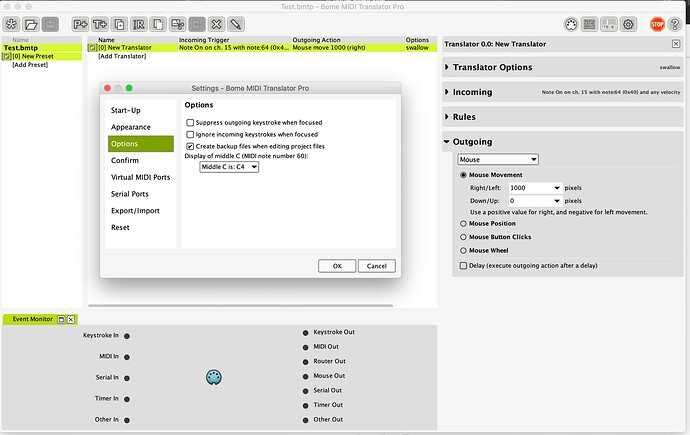Image resolution: width=690 pixels, height=435 pixels.
Task: Enable Ignore incoming keystrokes when focused
Action: (x=190, y=134)
